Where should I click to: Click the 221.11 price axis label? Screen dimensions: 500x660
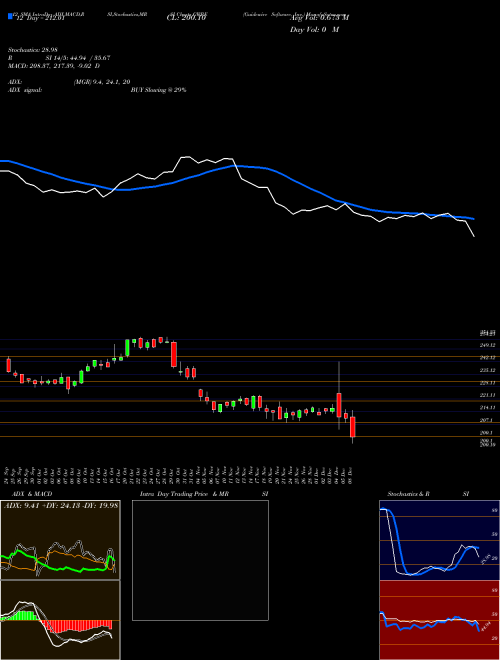coord(490,395)
